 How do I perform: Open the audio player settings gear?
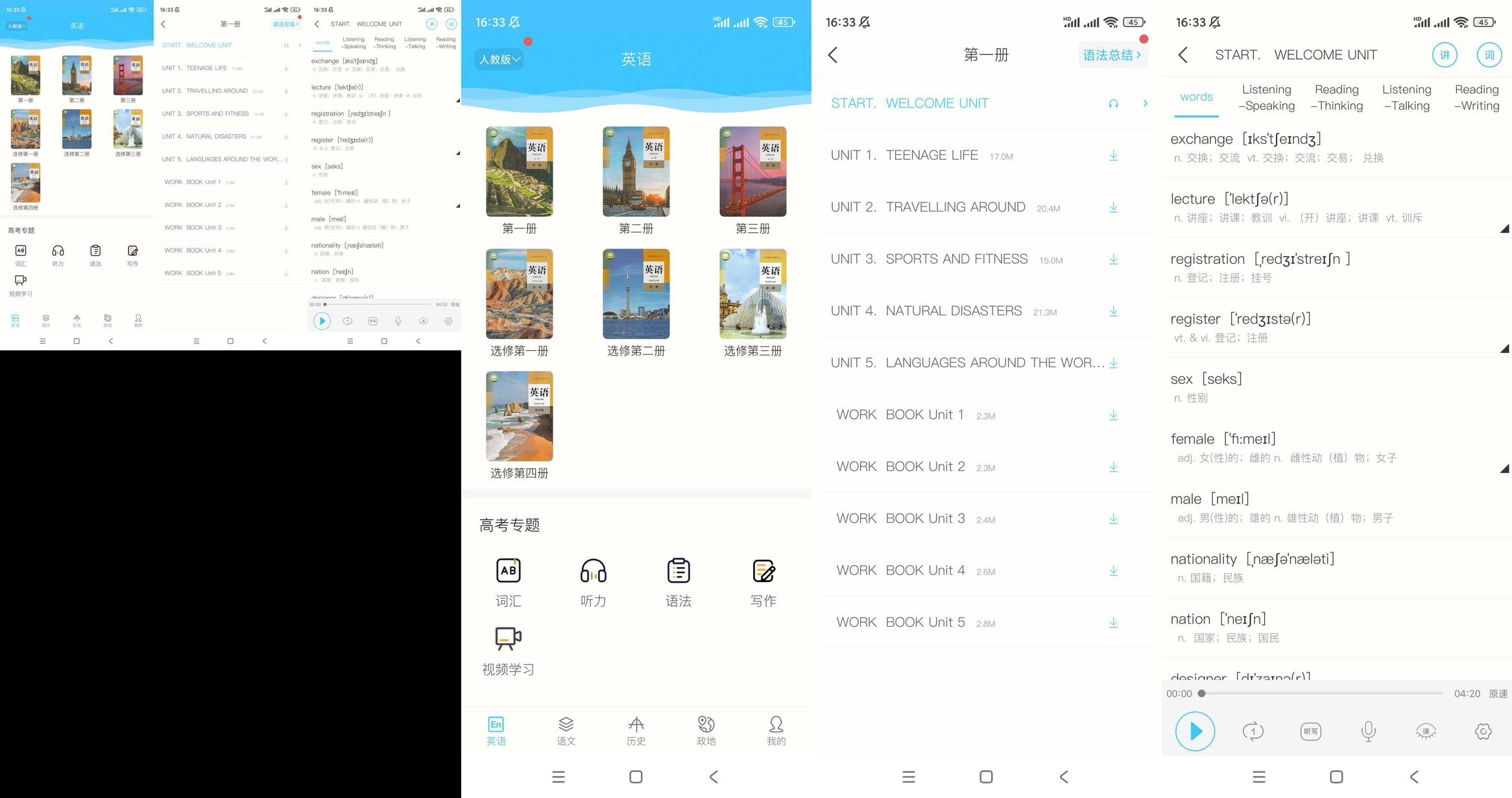pos(1483,731)
